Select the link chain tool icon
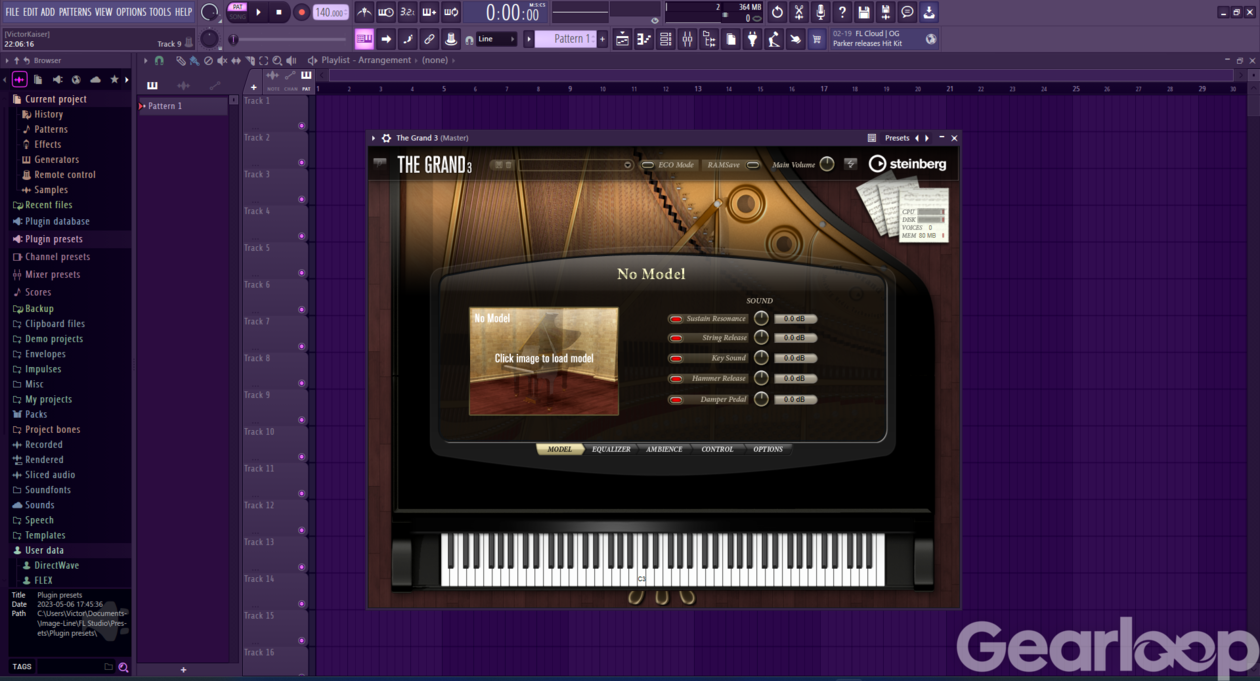1260x681 pixels. coord(429,39)
